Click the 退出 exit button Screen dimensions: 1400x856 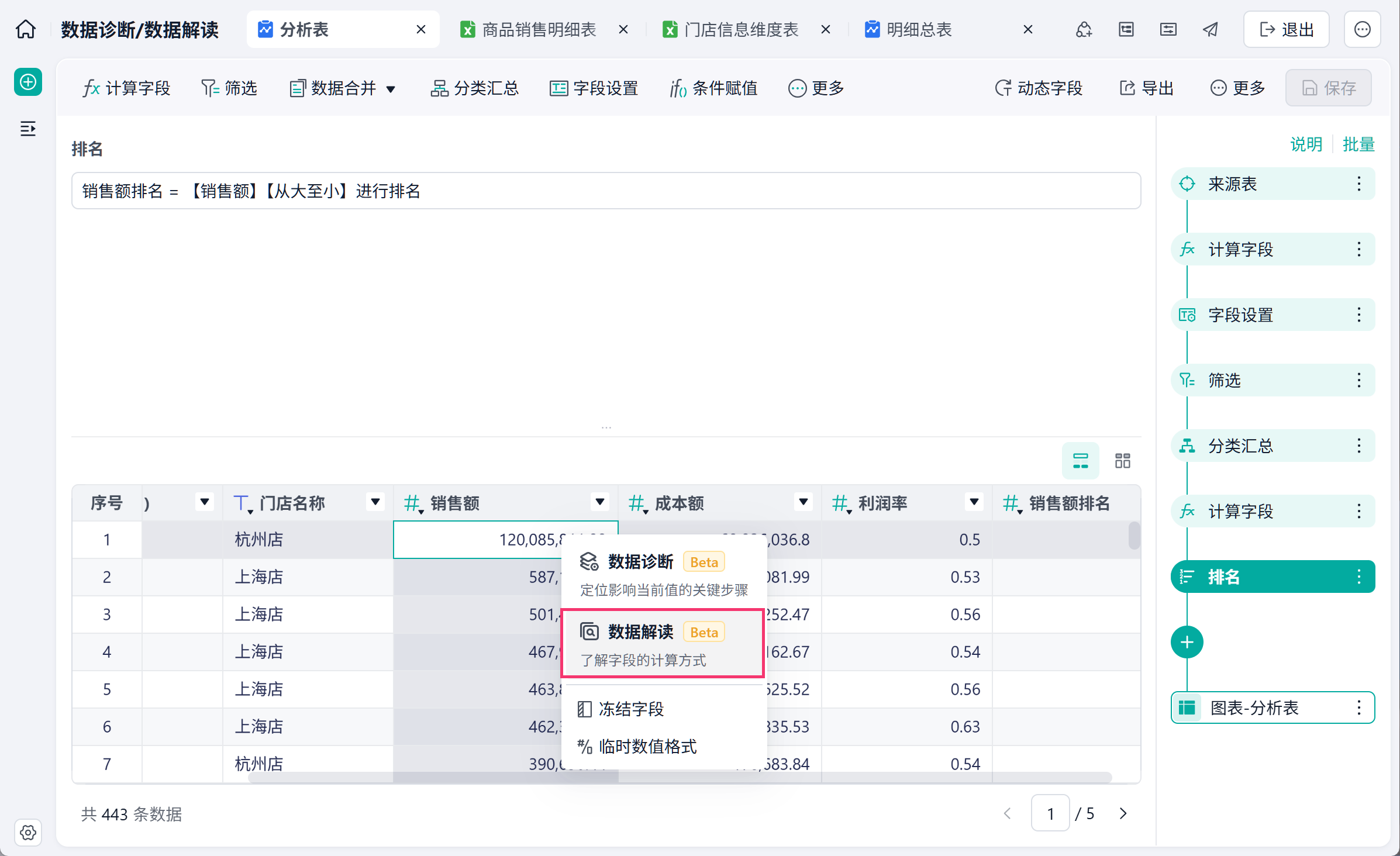pos(1285,29)
